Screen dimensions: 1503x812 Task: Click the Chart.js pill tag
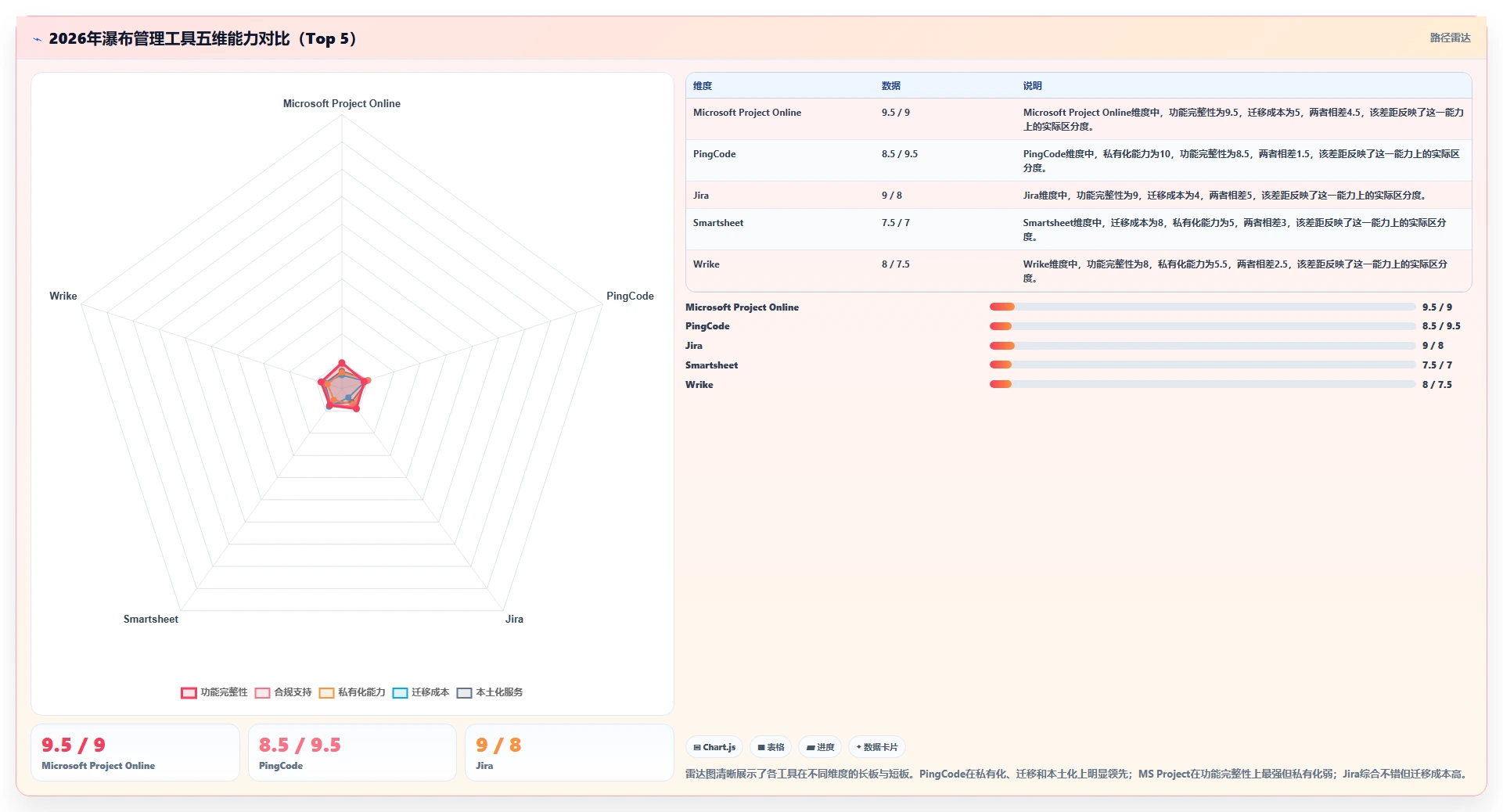[714, 747]
